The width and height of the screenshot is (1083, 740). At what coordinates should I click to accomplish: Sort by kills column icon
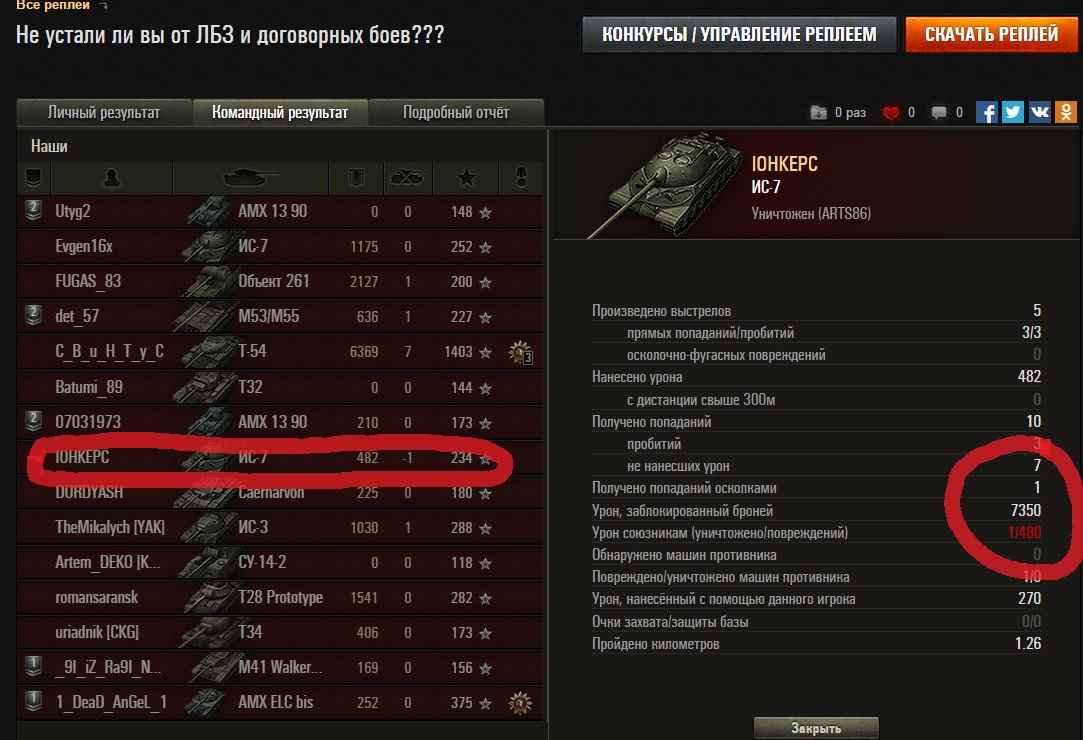(x=407, y=178)
